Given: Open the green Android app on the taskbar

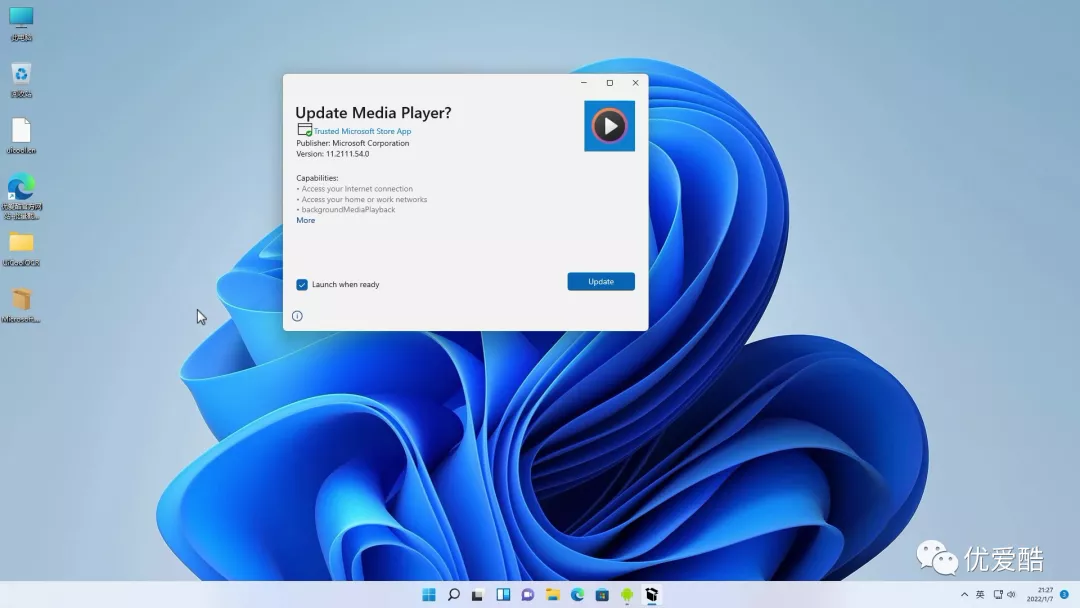Looking at the screenshot, I should tap(627, 594).
